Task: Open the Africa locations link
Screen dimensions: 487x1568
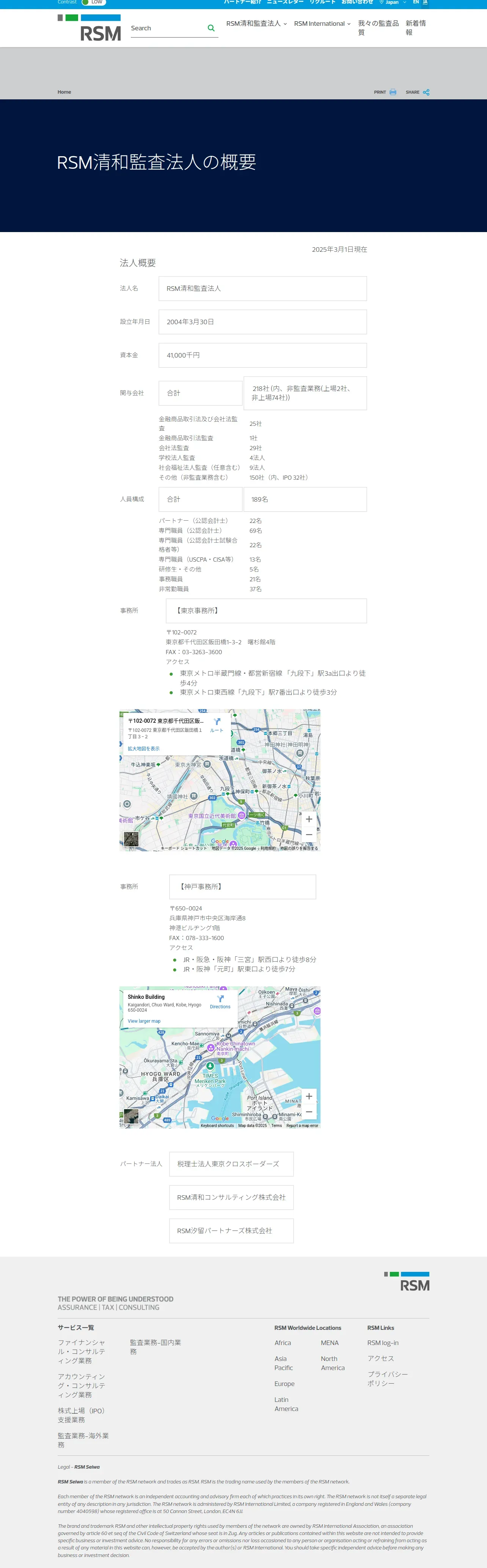Action: coord(283,1343)
